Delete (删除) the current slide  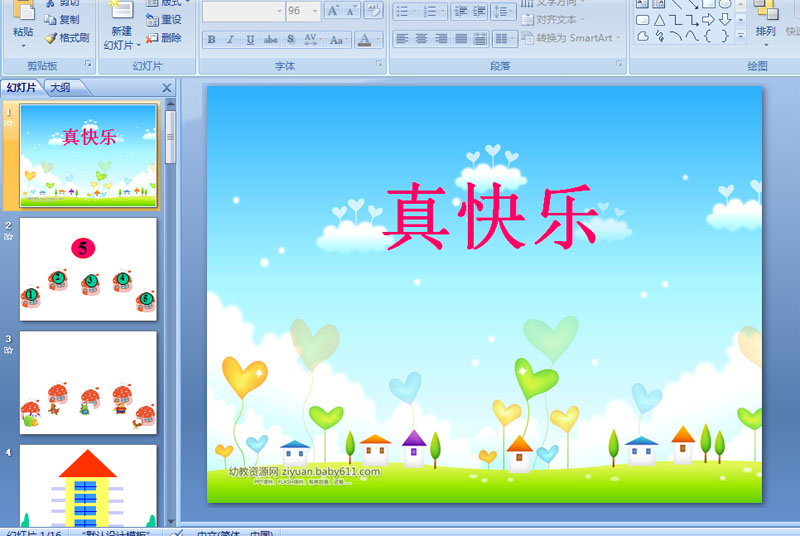pos(164,38)
